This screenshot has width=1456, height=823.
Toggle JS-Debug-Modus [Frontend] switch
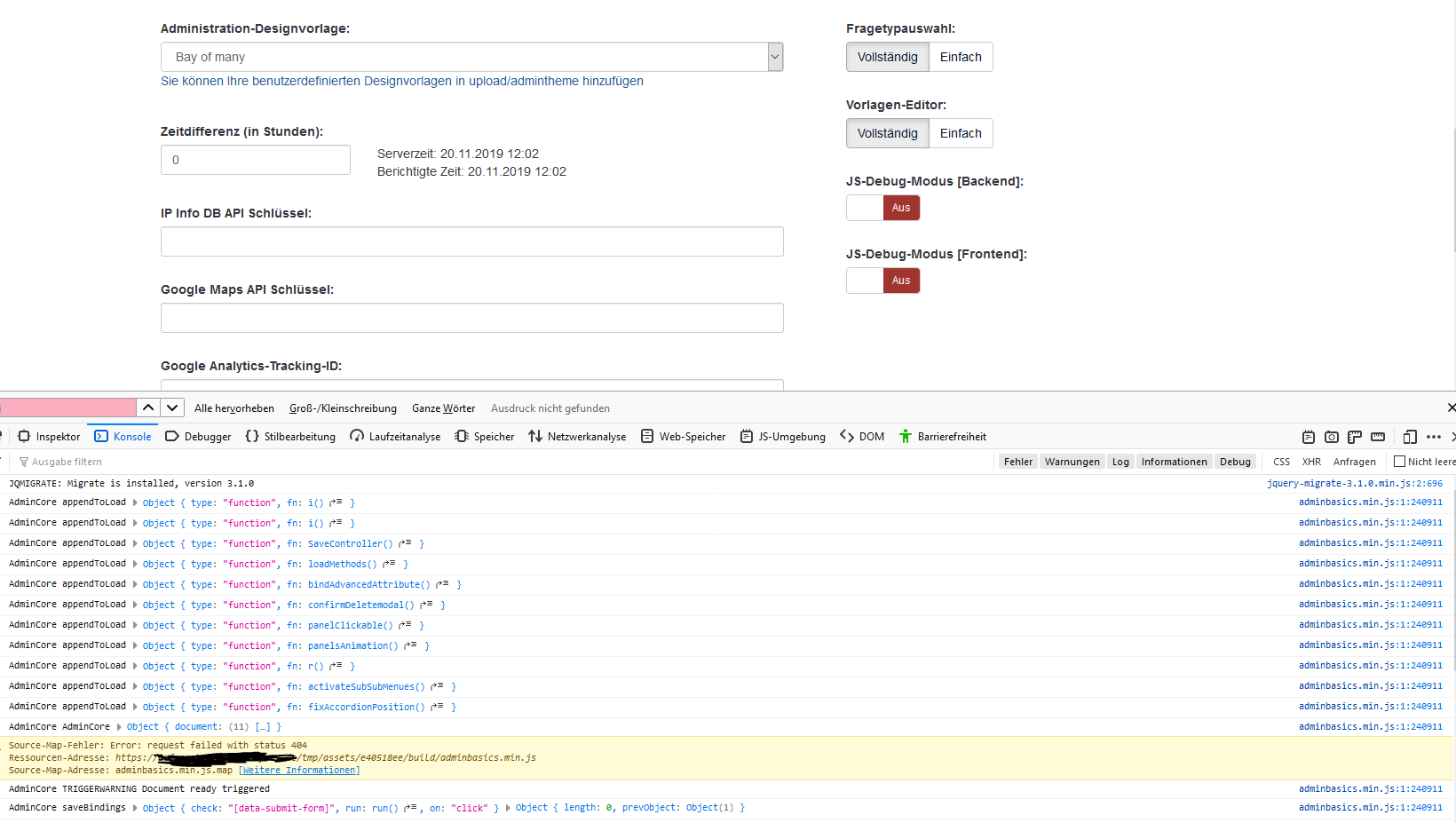(883, 281)
